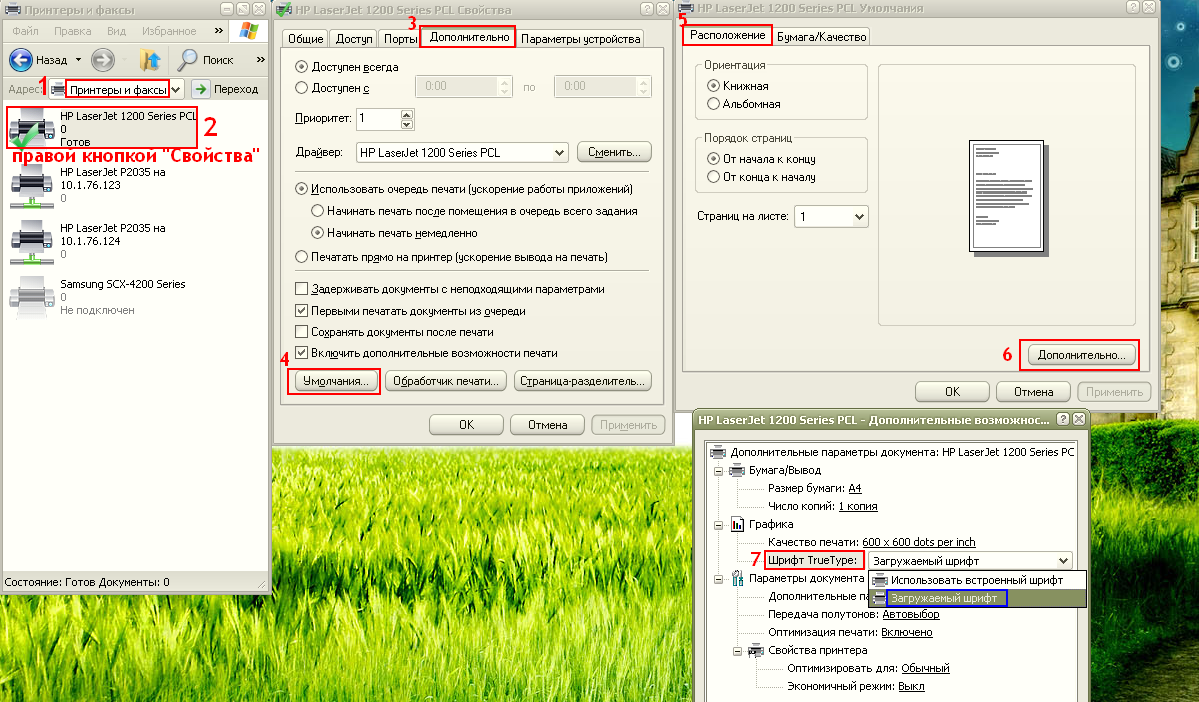The height and width of the screenshot is (702, 1199).
Task: Select the Samsung SCX-4200 Series printer icon
Action: pyautogui.click(x=30, y=297)
